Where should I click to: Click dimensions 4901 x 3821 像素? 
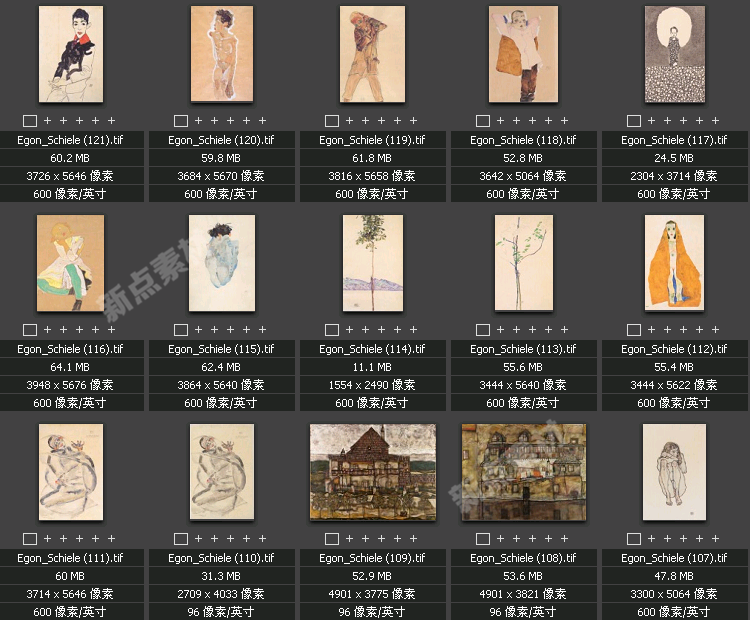[523, 594]
